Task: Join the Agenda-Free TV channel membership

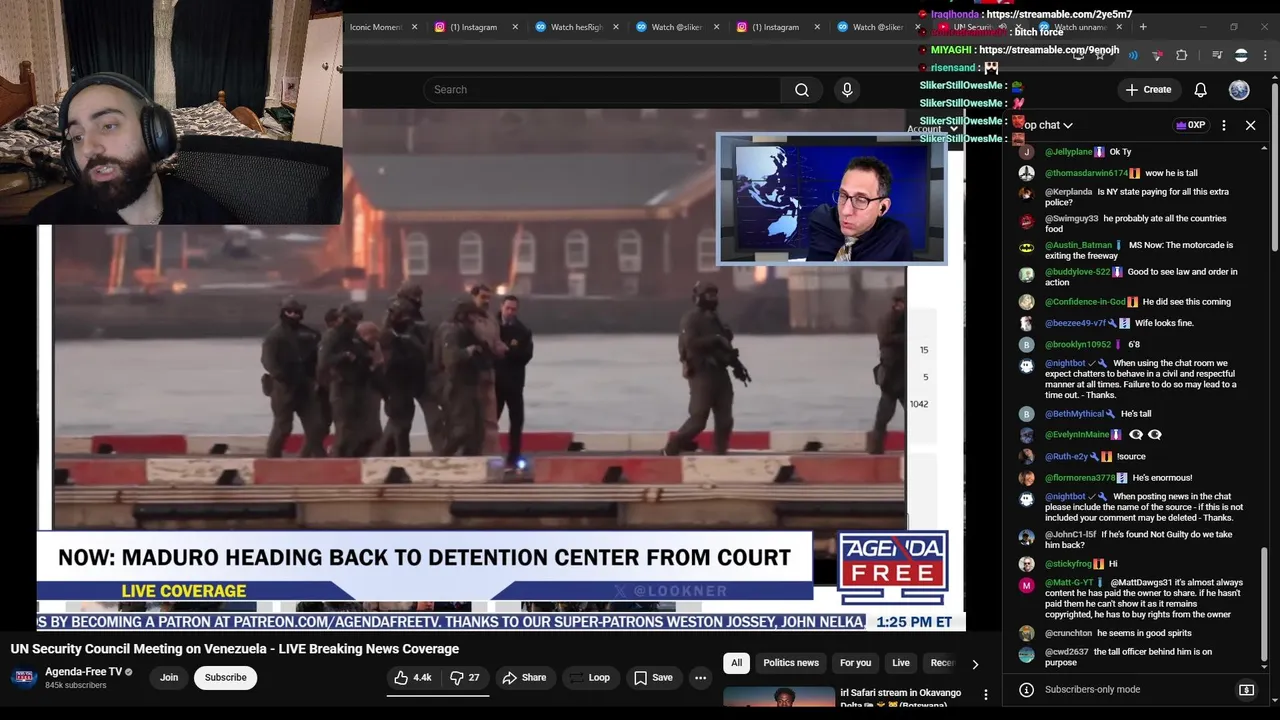Action: click(x=169, y=678)
